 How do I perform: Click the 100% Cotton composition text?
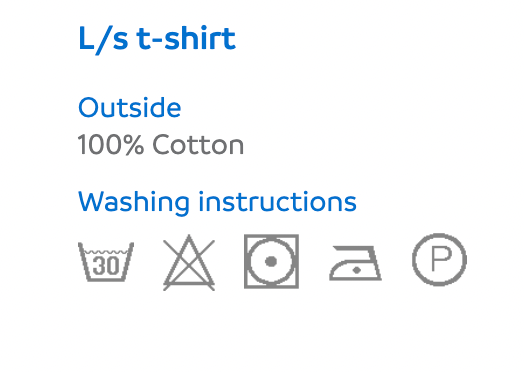pyautogui.click(x=161, y=145)
